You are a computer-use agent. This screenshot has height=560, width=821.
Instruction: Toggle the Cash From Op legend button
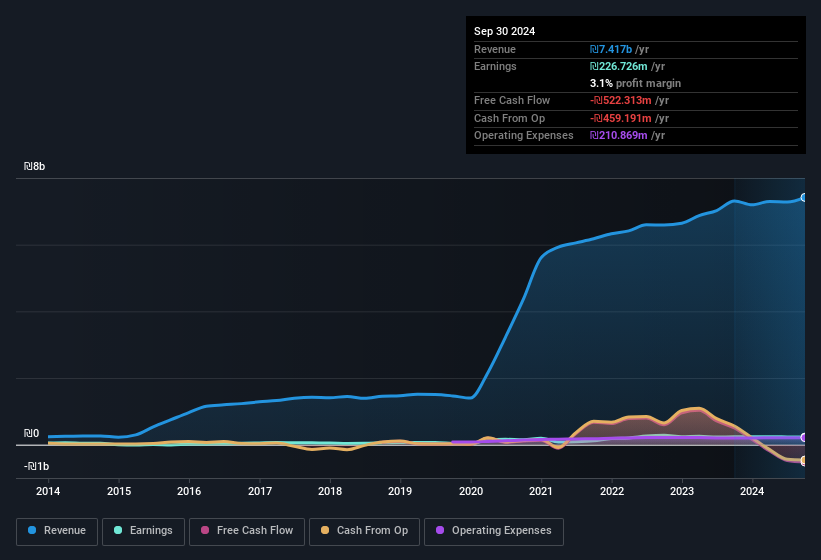tap(364, 532)
